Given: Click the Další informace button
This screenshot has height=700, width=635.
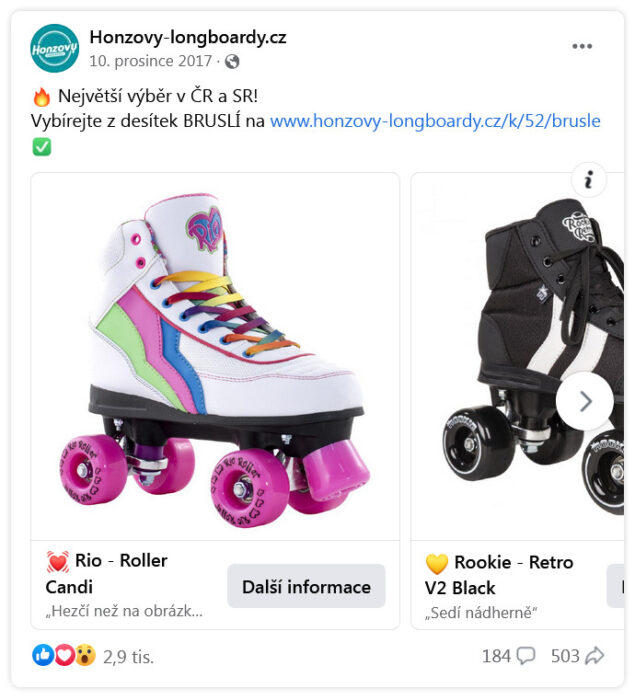Looking at the screenshot, I should [306, 586].
